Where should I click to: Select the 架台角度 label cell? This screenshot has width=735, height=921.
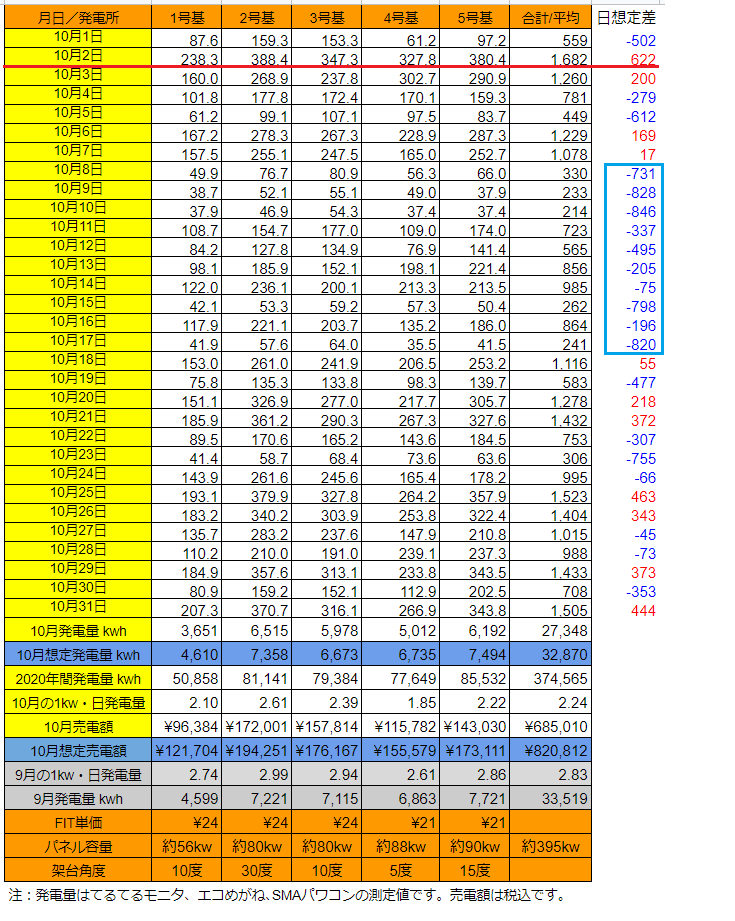(x=78, y=870)
